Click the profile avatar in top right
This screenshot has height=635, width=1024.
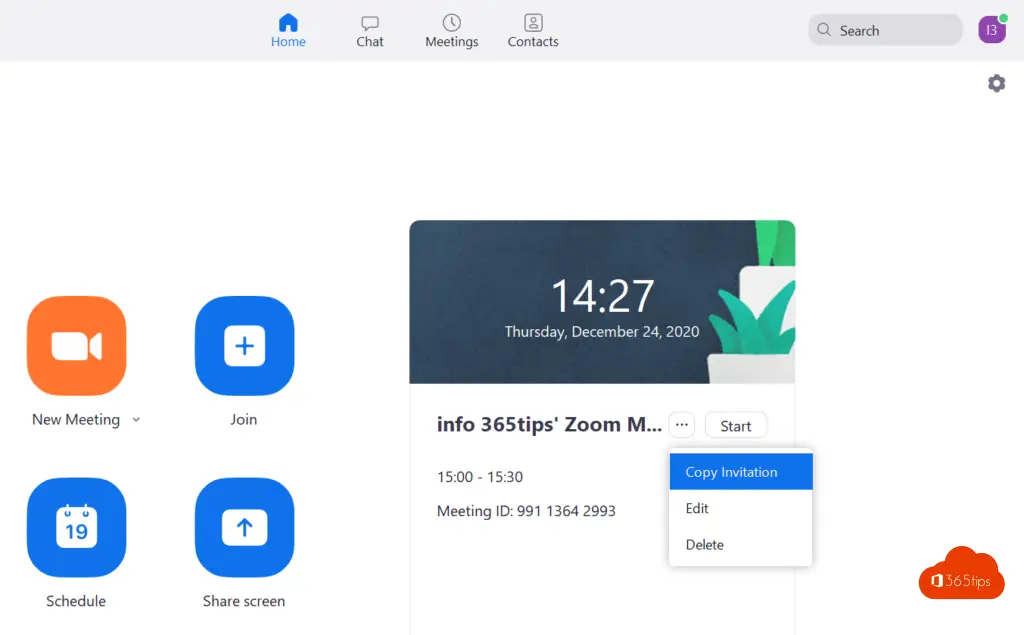pyautogui.click(x=991, y=30)
